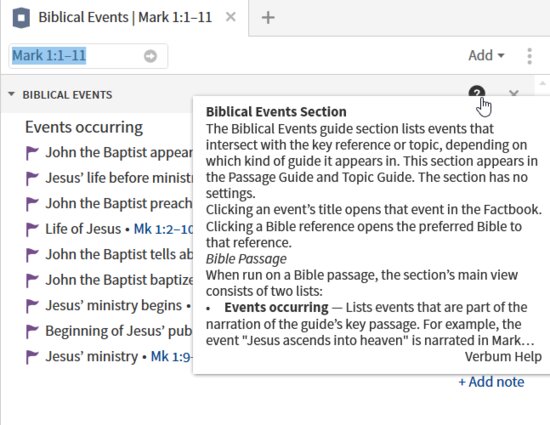
Task: Open the Add dropdown menu
Action: click(x=487, y=55)
